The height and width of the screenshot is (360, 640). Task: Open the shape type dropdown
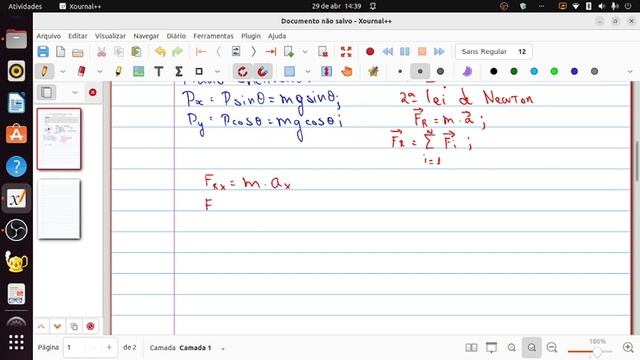pos(217,71)
